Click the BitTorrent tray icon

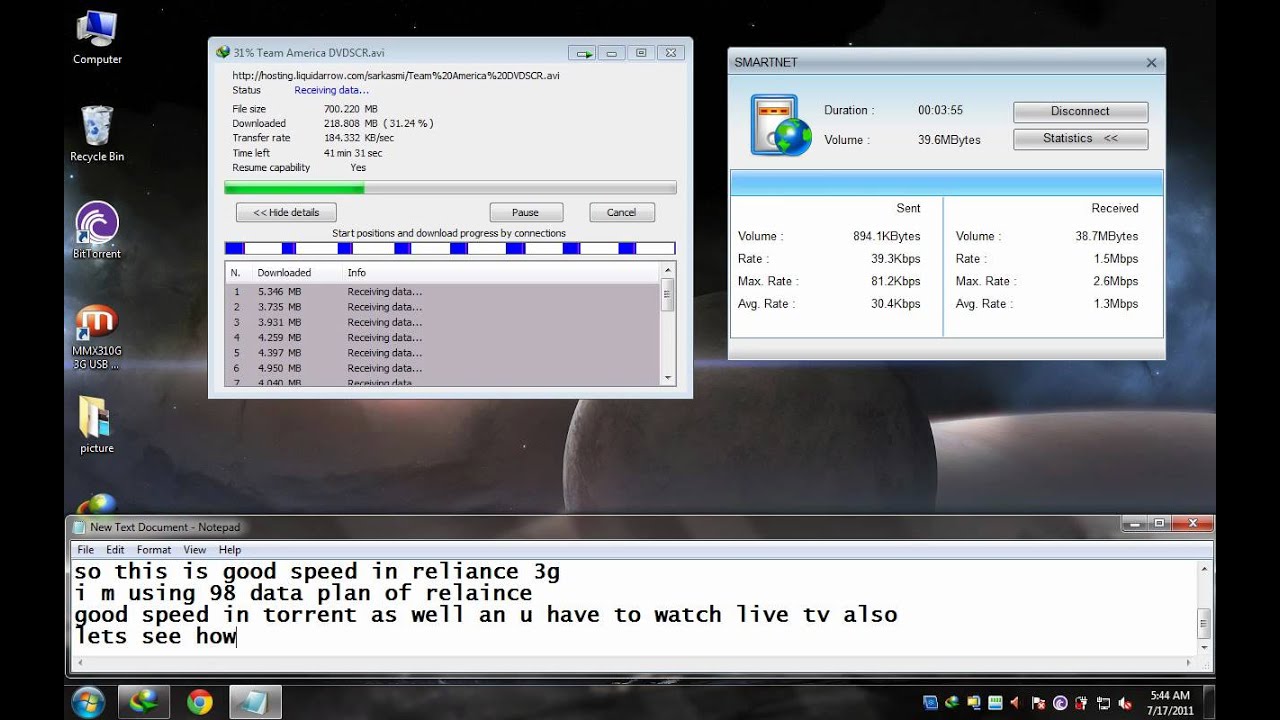click(1060, 703)
